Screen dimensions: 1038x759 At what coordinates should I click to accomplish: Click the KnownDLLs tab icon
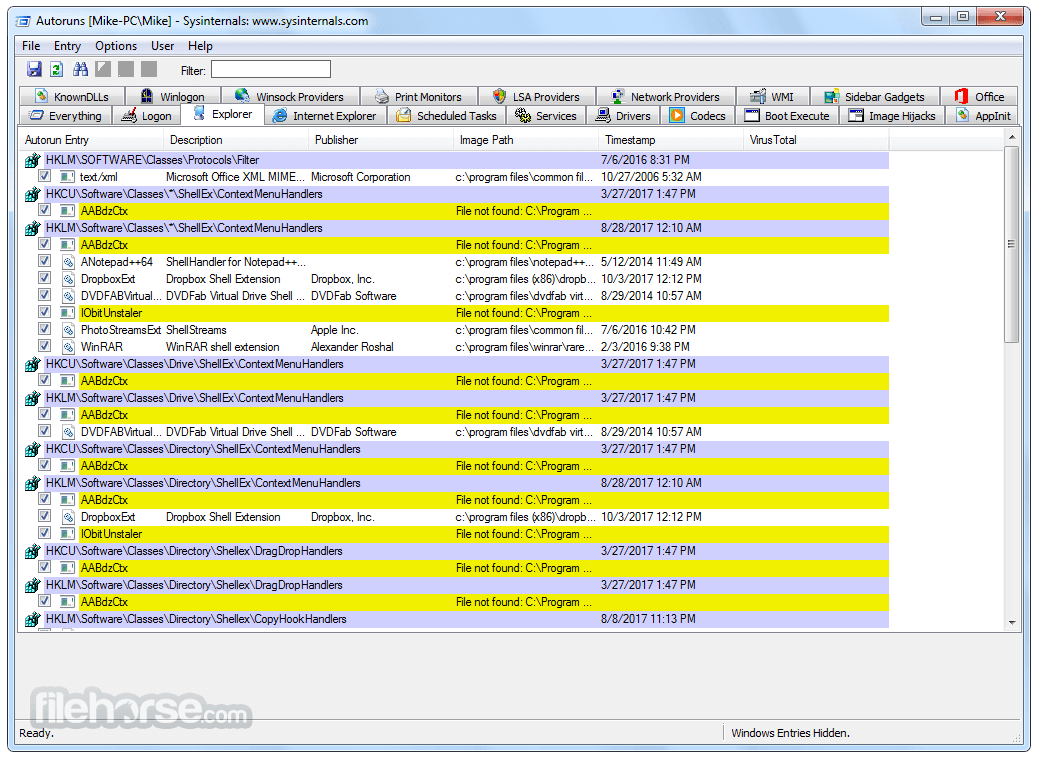pos(42,96)
